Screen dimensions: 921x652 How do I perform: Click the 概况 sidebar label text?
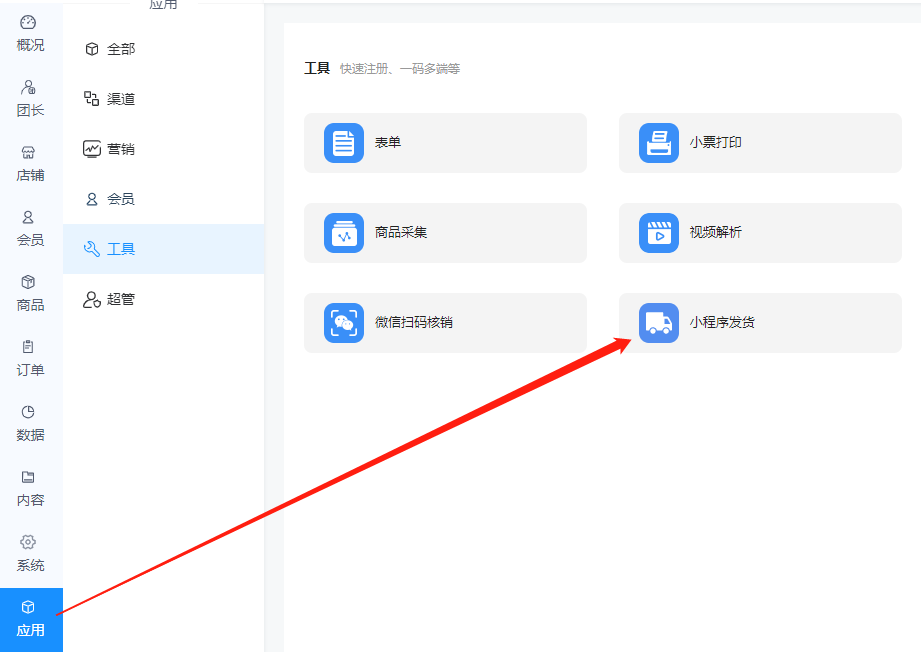(x=31, y=45)
